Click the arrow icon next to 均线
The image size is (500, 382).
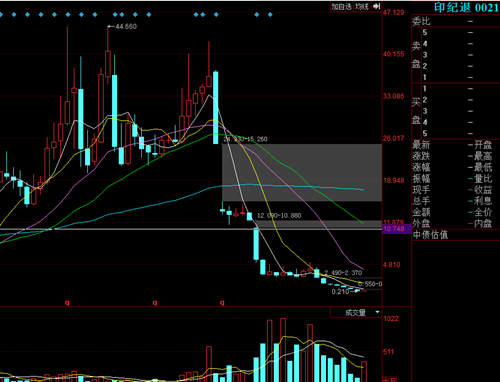tap(377, 6)
